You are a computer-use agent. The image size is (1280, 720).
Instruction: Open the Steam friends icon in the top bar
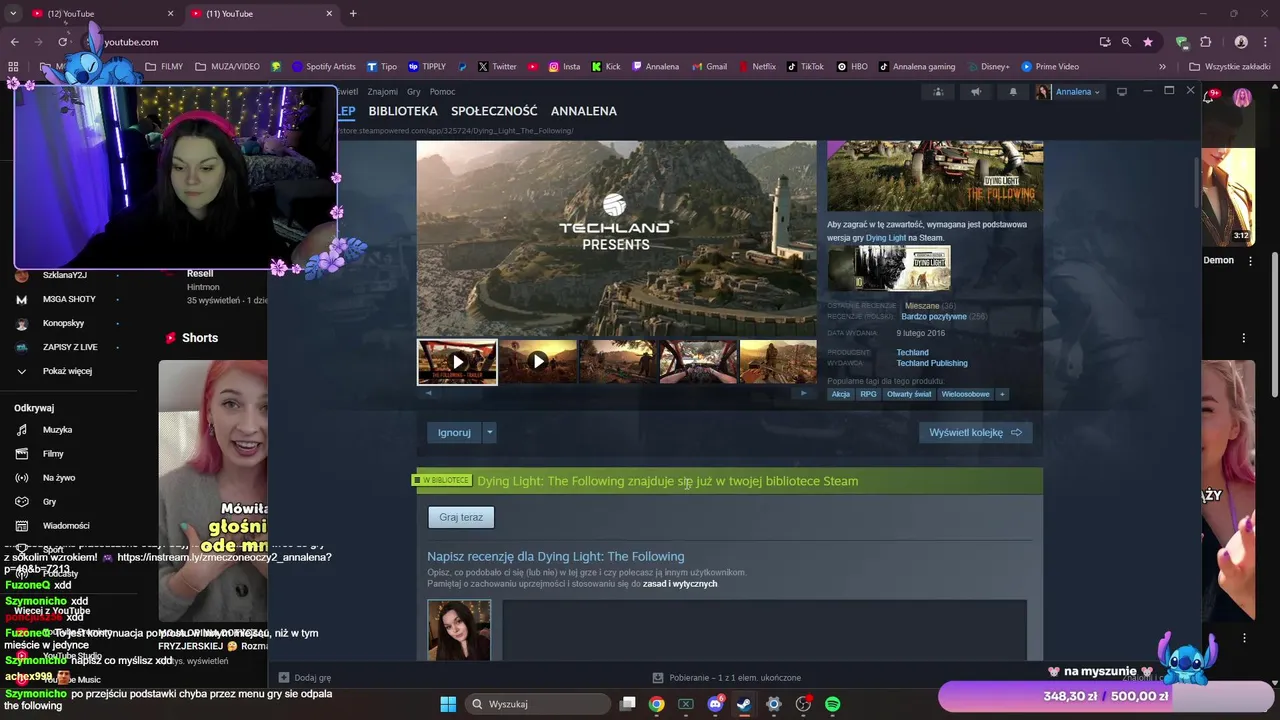point(938,92)
